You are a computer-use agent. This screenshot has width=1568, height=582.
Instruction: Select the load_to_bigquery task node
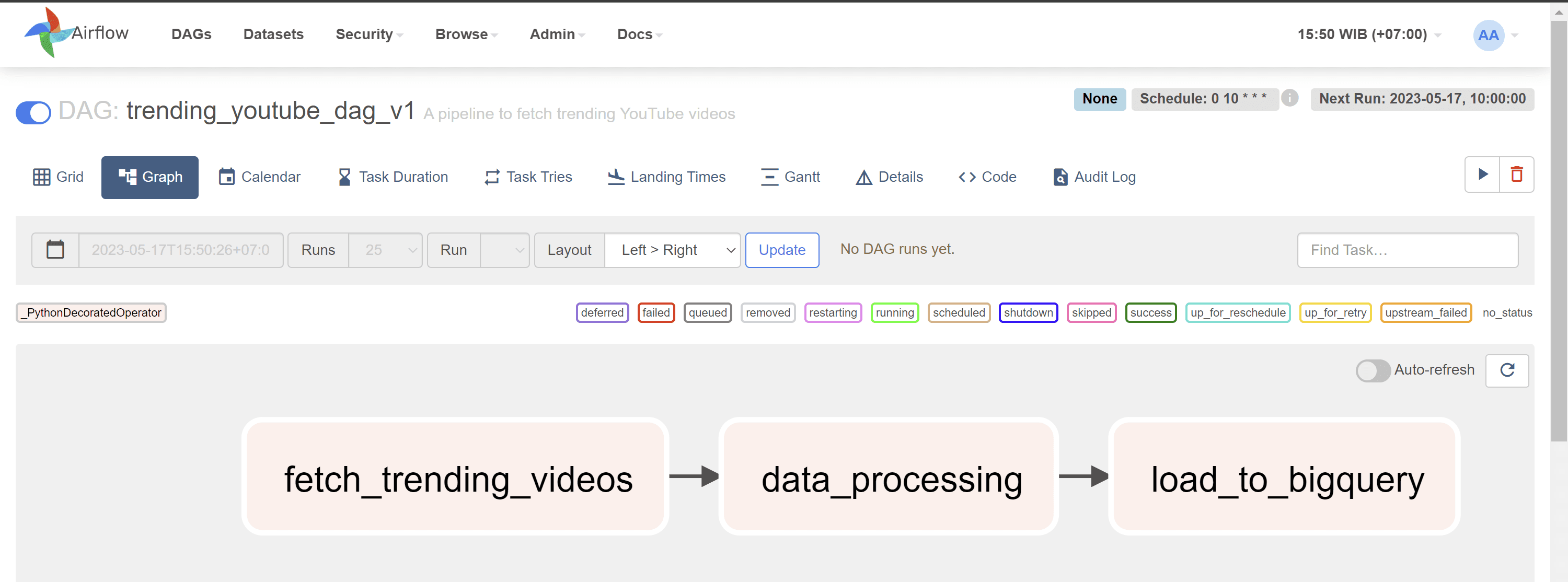1284,476
